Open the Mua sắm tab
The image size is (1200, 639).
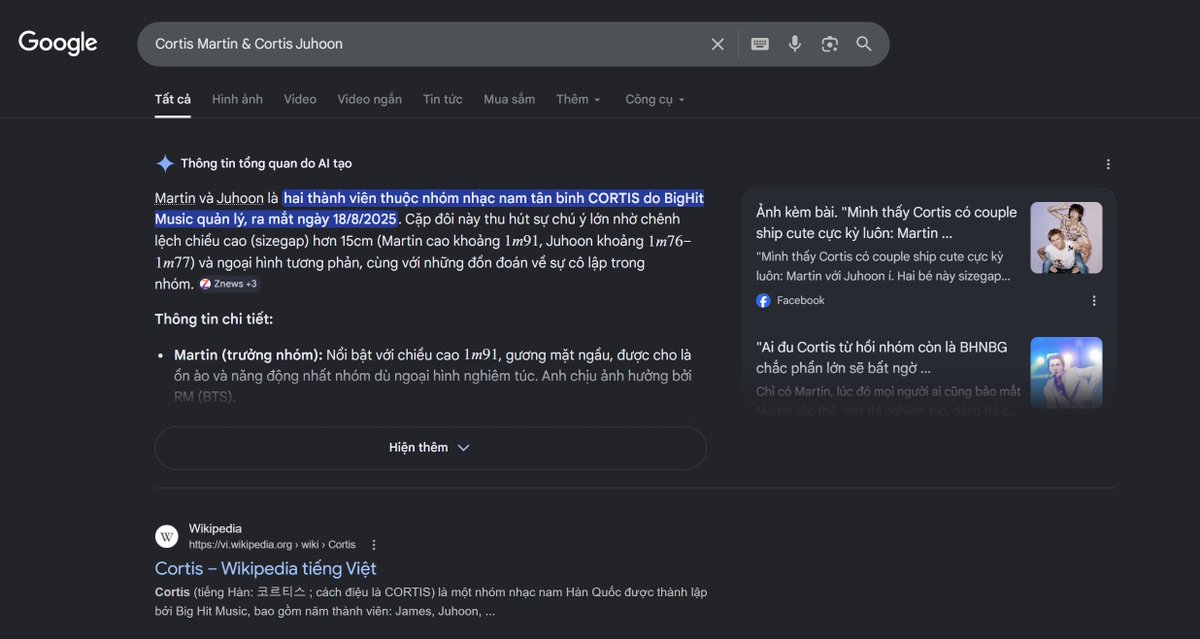pos(509,99)
